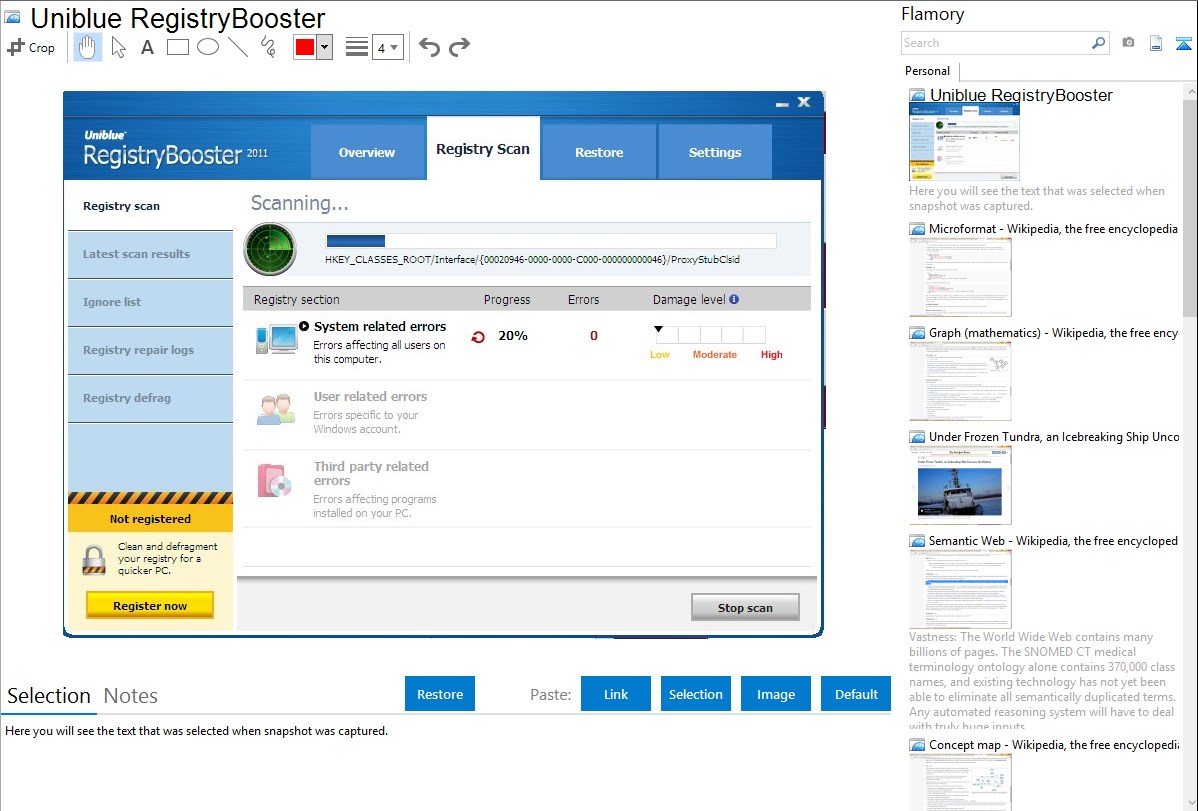Click the padlock Not registered icon
Screen dimensions: 1198x811
click(x=94, y=560)
